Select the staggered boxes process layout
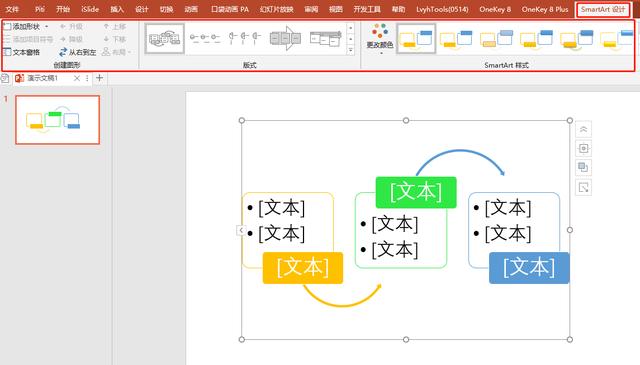 pyautogui.click(x=325, y=39)
